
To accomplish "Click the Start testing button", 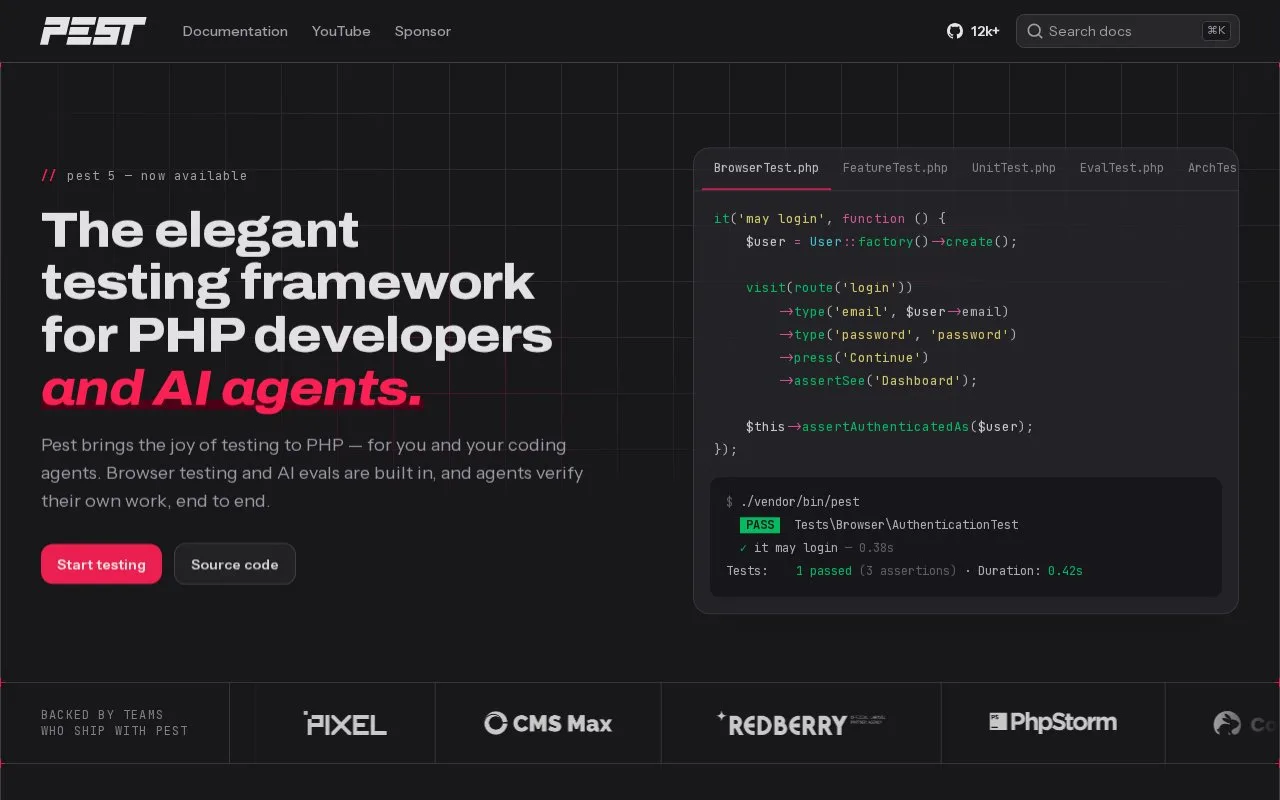I will 101,564.
